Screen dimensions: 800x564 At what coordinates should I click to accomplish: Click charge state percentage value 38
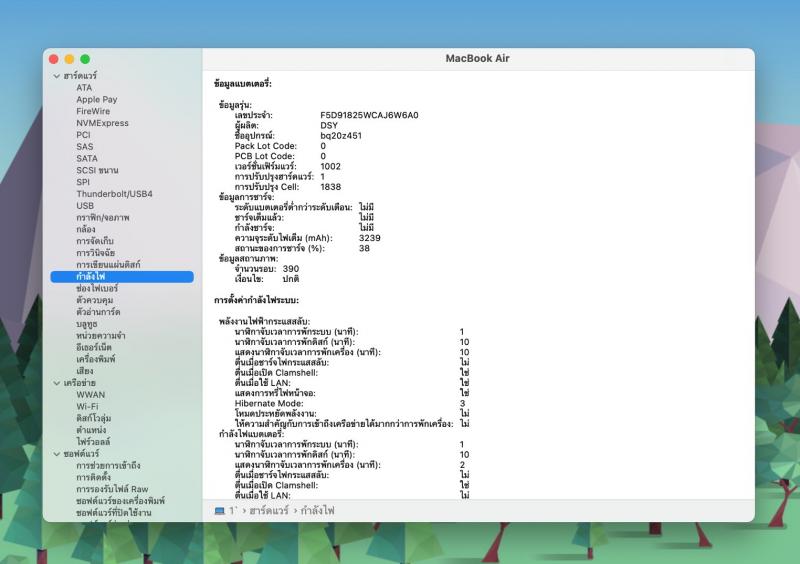coord(364,248)
